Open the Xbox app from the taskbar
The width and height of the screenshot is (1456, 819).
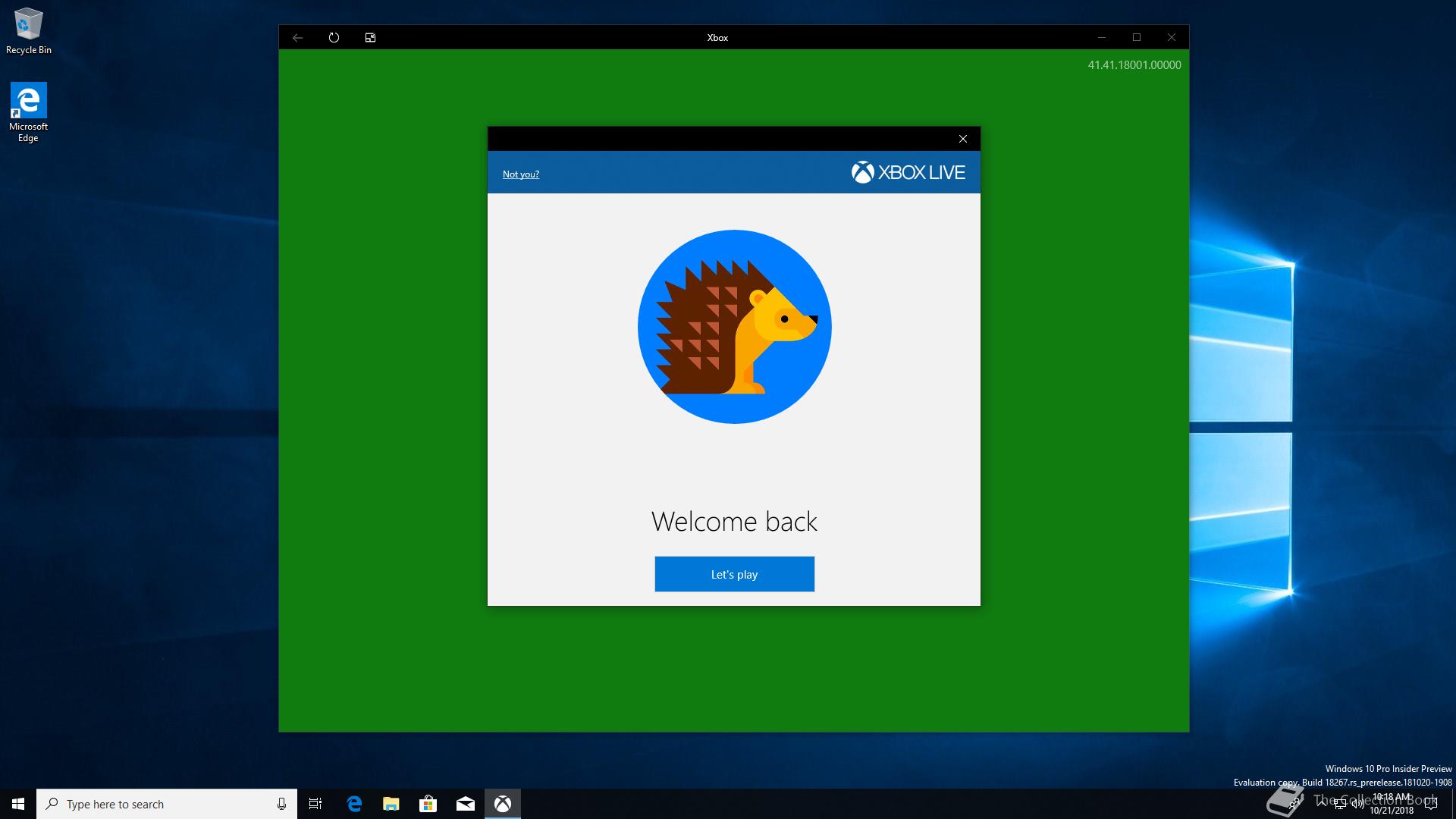pos(503,804)
